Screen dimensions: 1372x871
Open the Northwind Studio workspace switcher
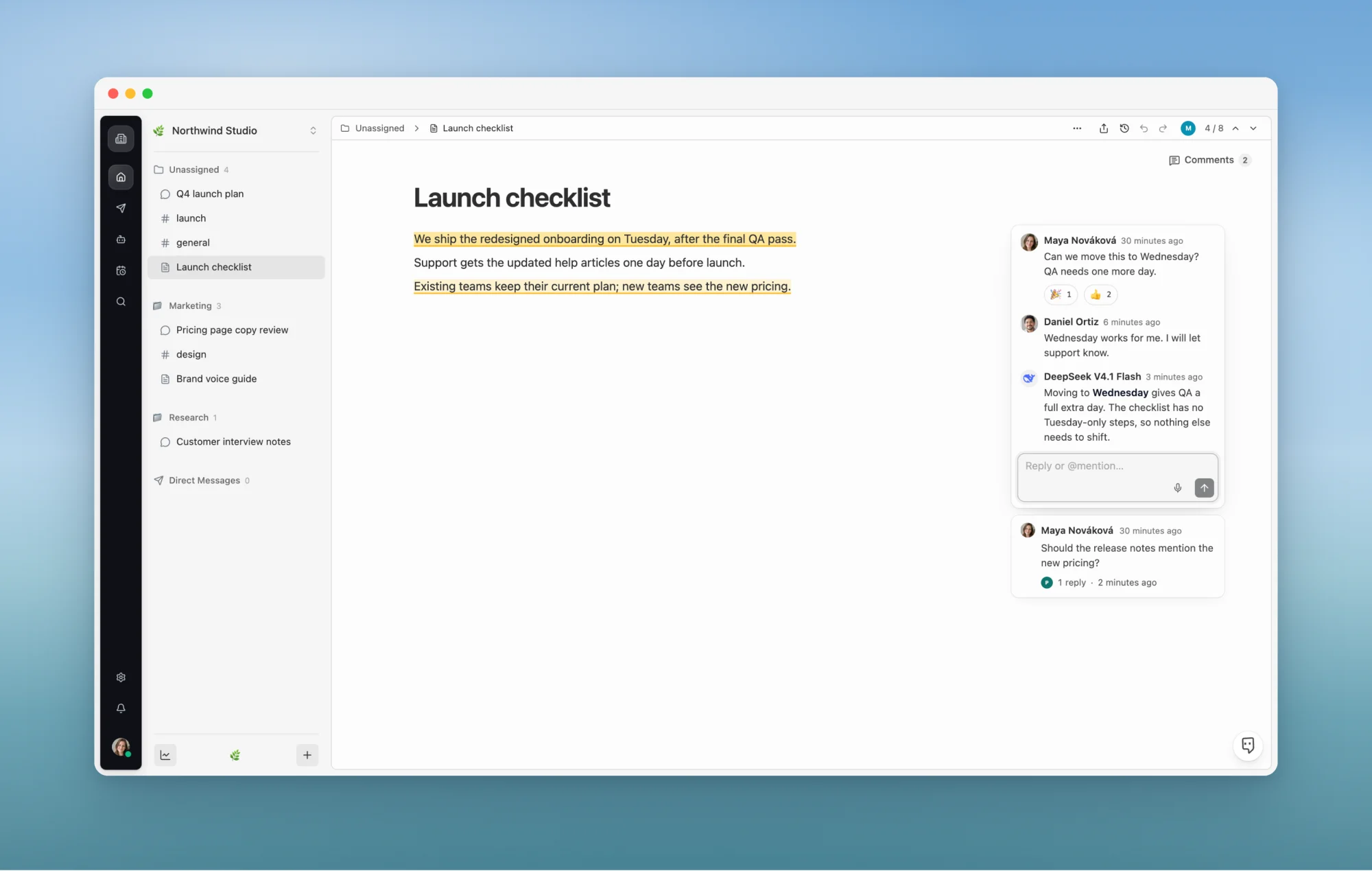click(236, 130)
